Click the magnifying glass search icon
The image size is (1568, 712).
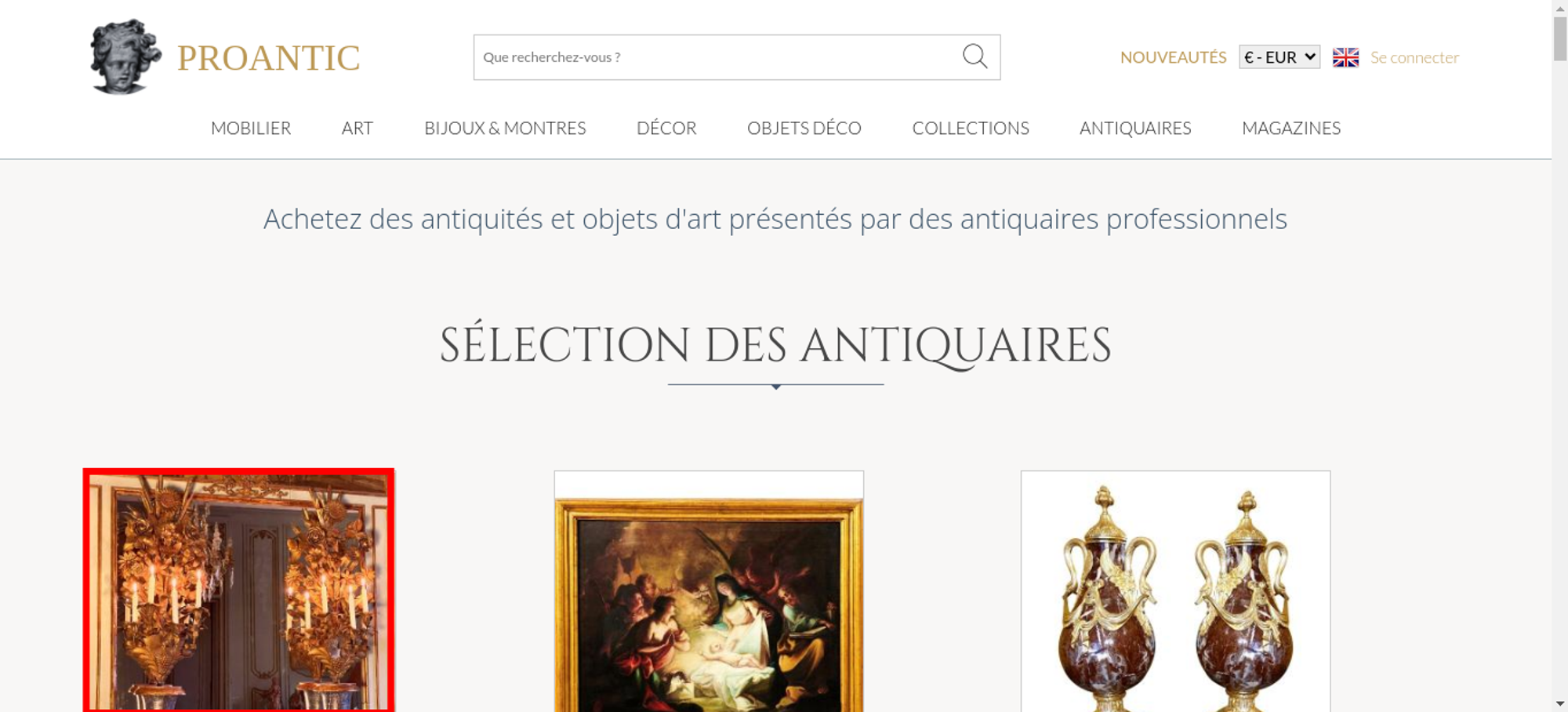tap(975, 56)
